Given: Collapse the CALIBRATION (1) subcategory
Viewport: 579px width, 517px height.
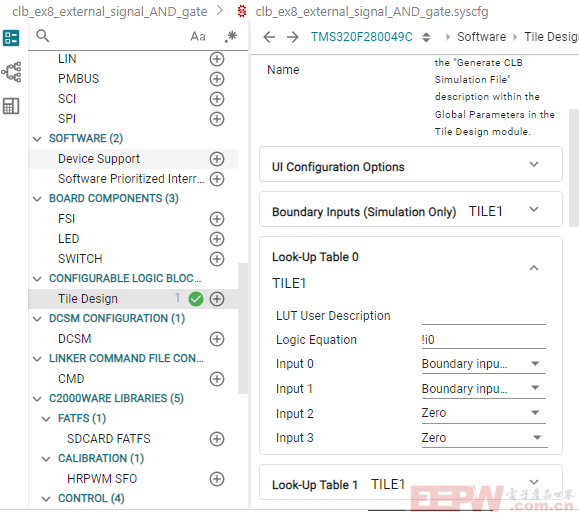Looking at the screenshot, I should pos(46,459).
